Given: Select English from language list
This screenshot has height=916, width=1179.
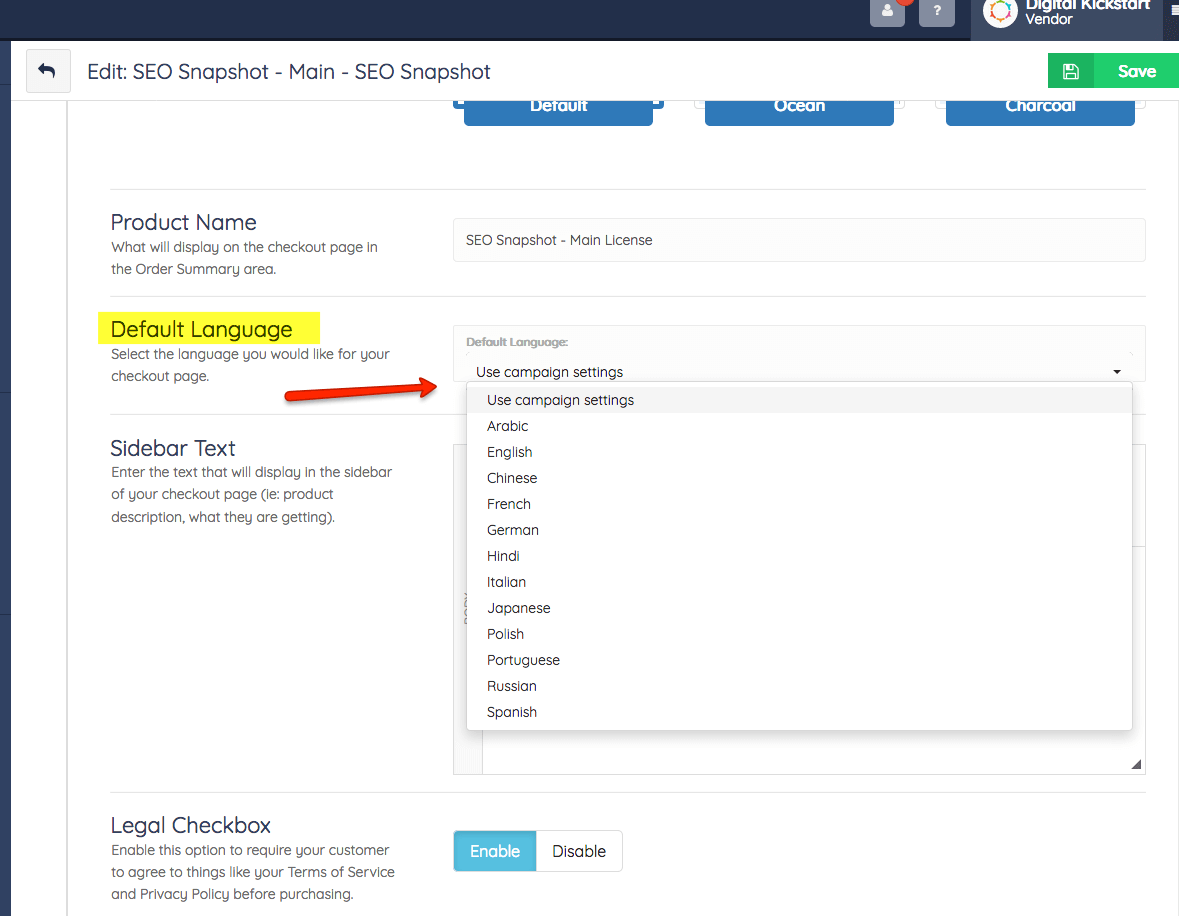Looking at the screenshot, I should pyautogui.click(x=799, y=452).
